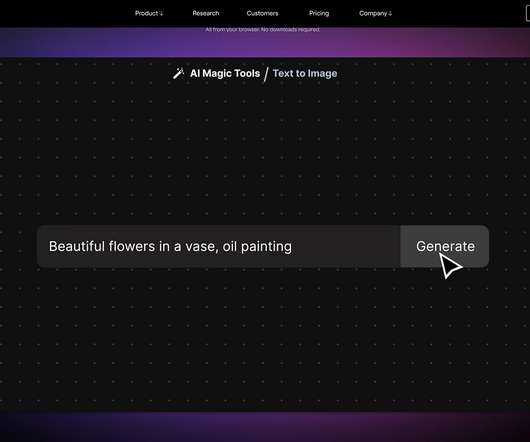This screenshot has height=442, width=530.
Task: Click the Generate button
Action: pyautogui.click(x=444, y=246)
